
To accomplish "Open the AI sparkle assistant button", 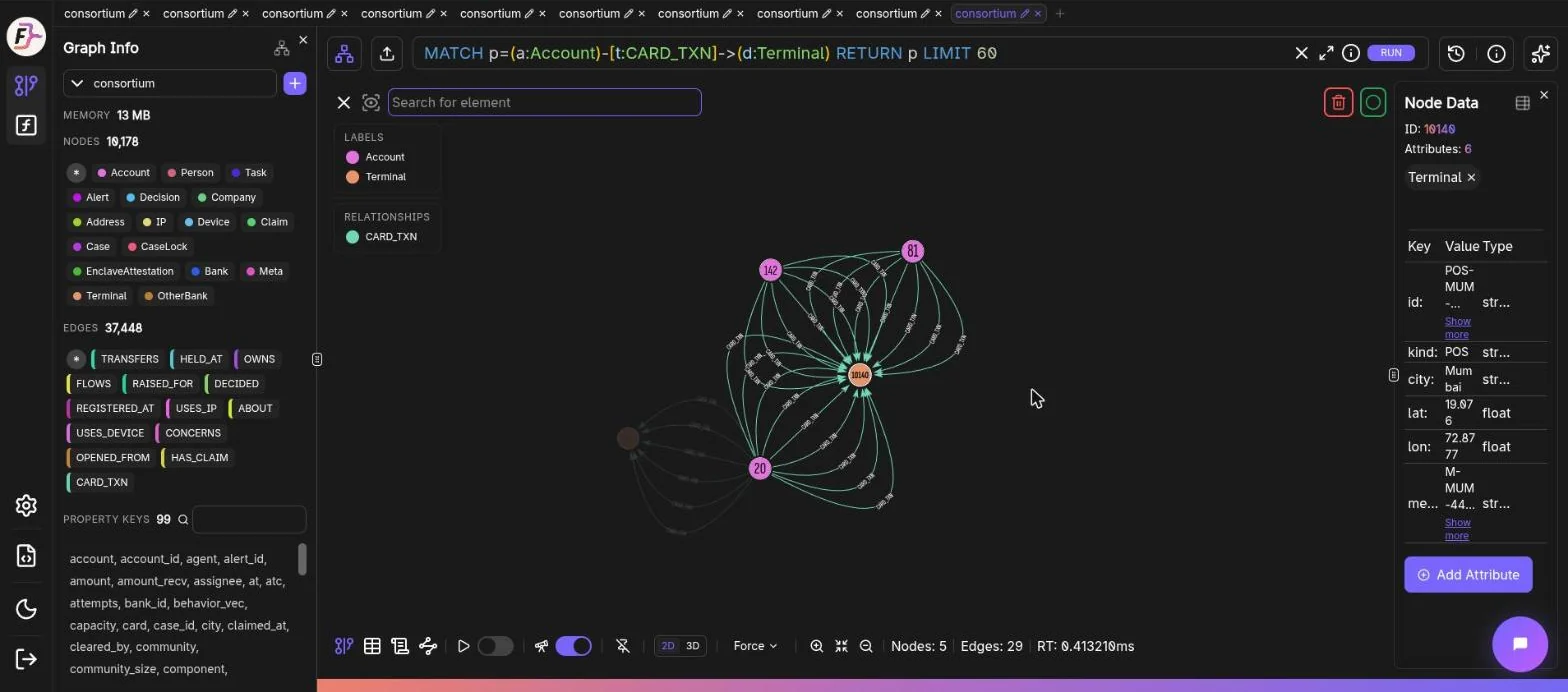I will (x=1541, y=54).
